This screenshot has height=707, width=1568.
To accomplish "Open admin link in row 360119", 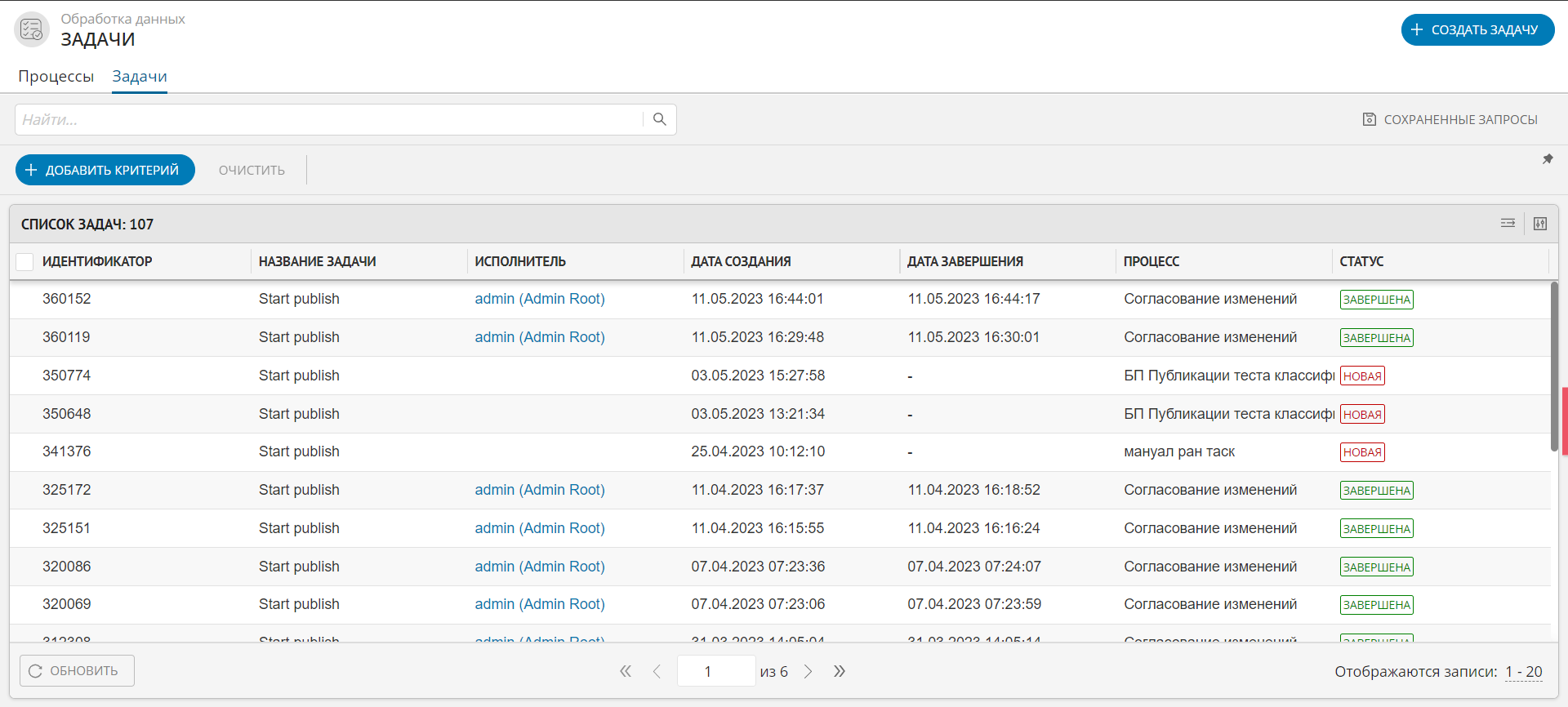I will pos(540,337).
